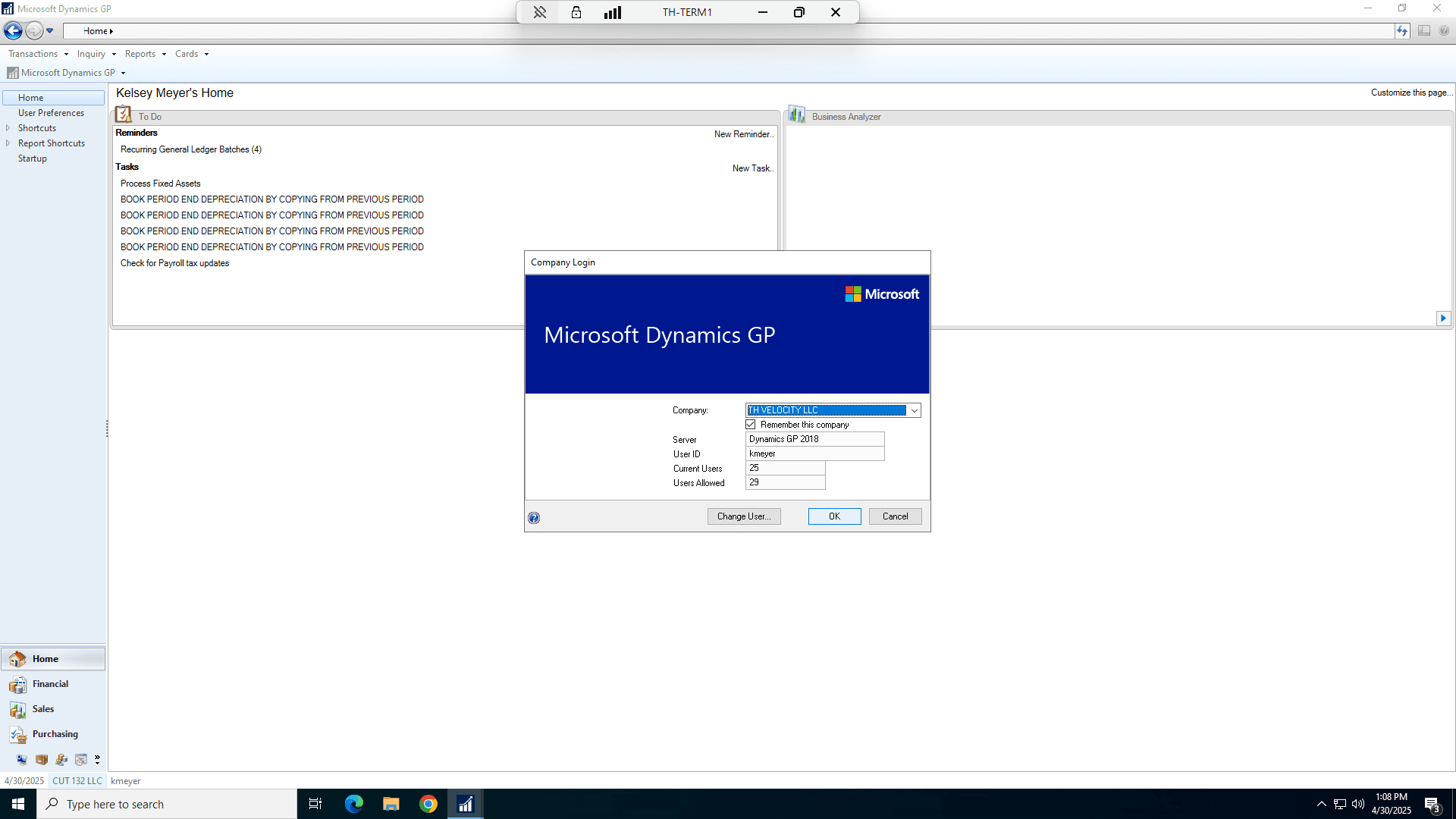Select Home in the navigation tree
This screenshot has width=1456, height=819.
53,98
